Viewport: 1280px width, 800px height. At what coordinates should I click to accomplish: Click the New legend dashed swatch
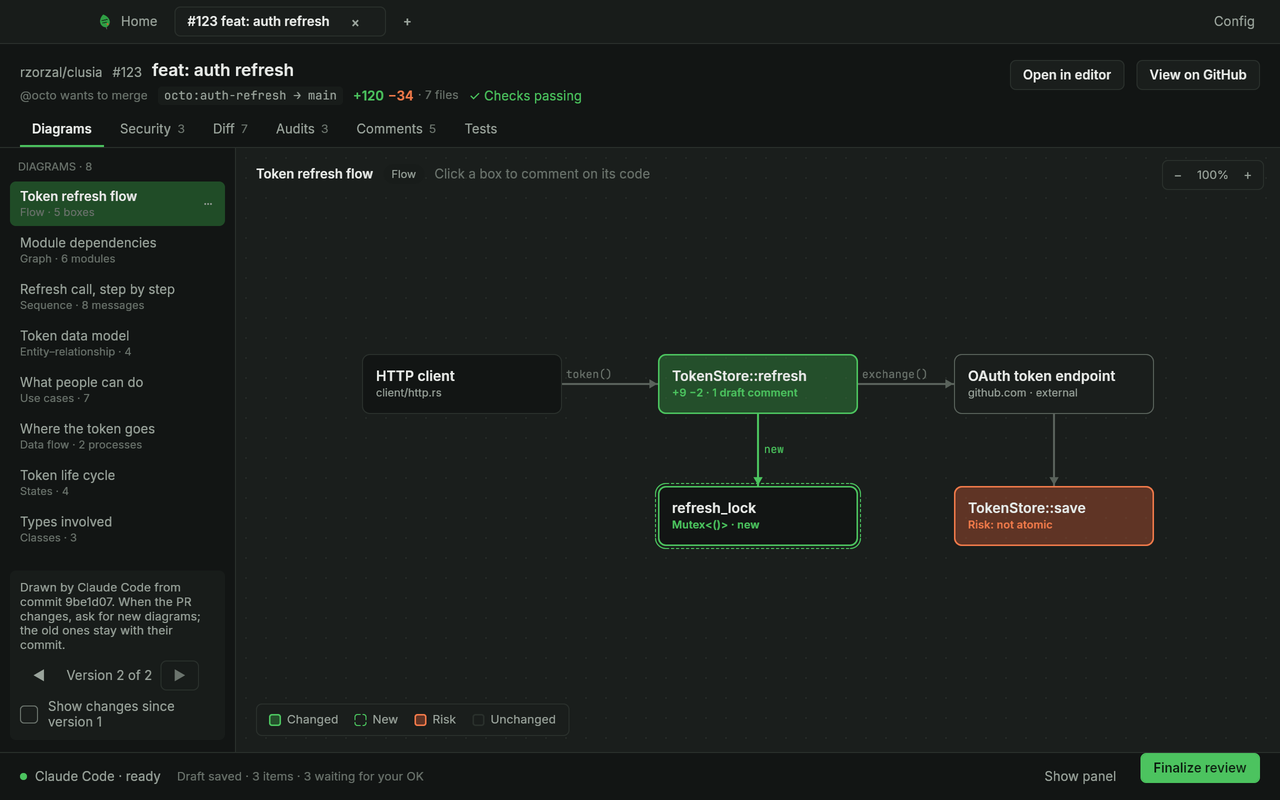coord(360,720)
